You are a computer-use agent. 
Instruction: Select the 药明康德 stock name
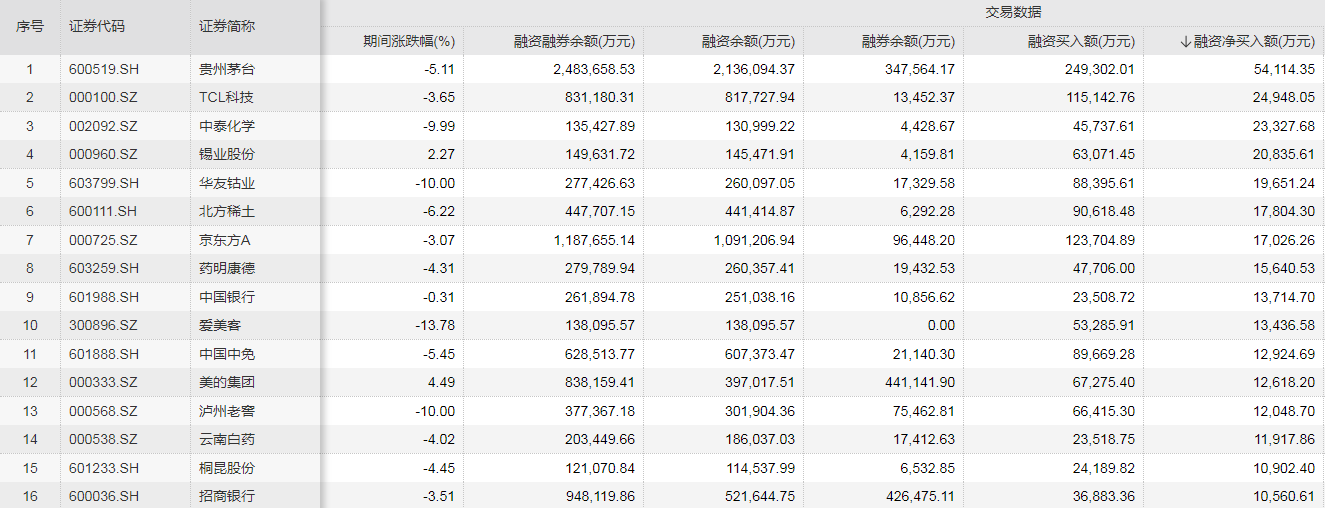227,268
